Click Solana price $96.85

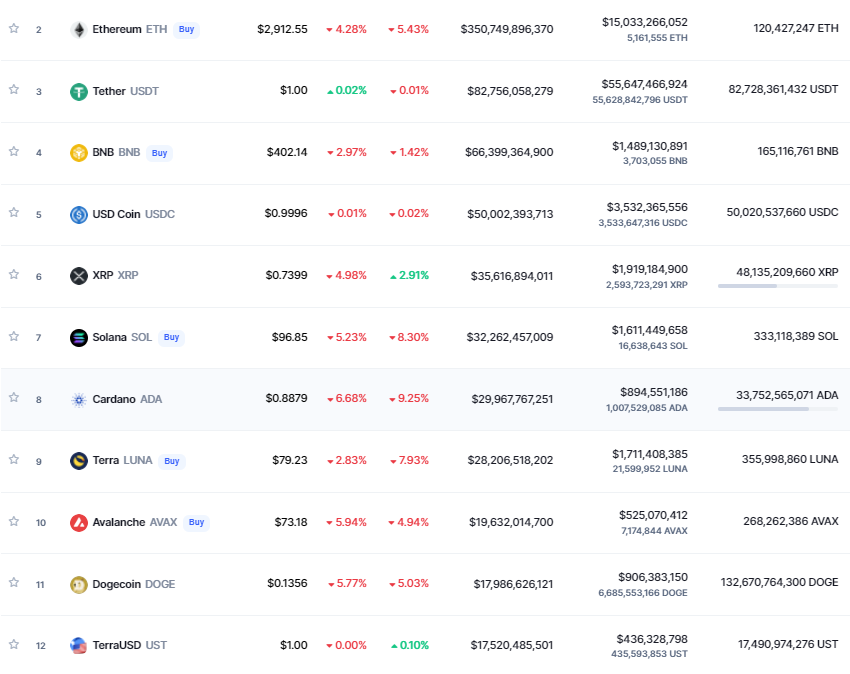[x=289, y=337]
